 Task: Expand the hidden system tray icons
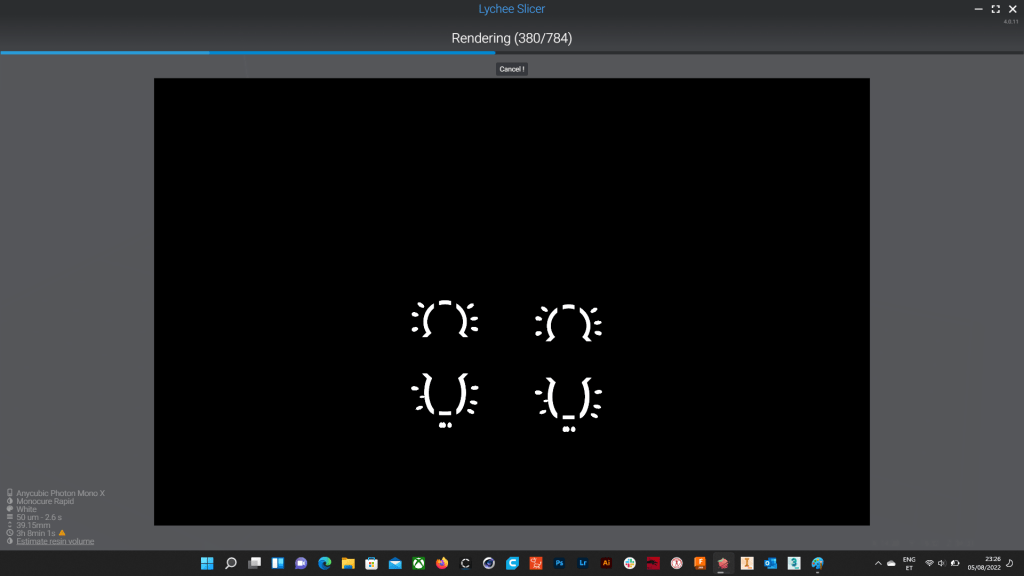(x=877, y=563)
